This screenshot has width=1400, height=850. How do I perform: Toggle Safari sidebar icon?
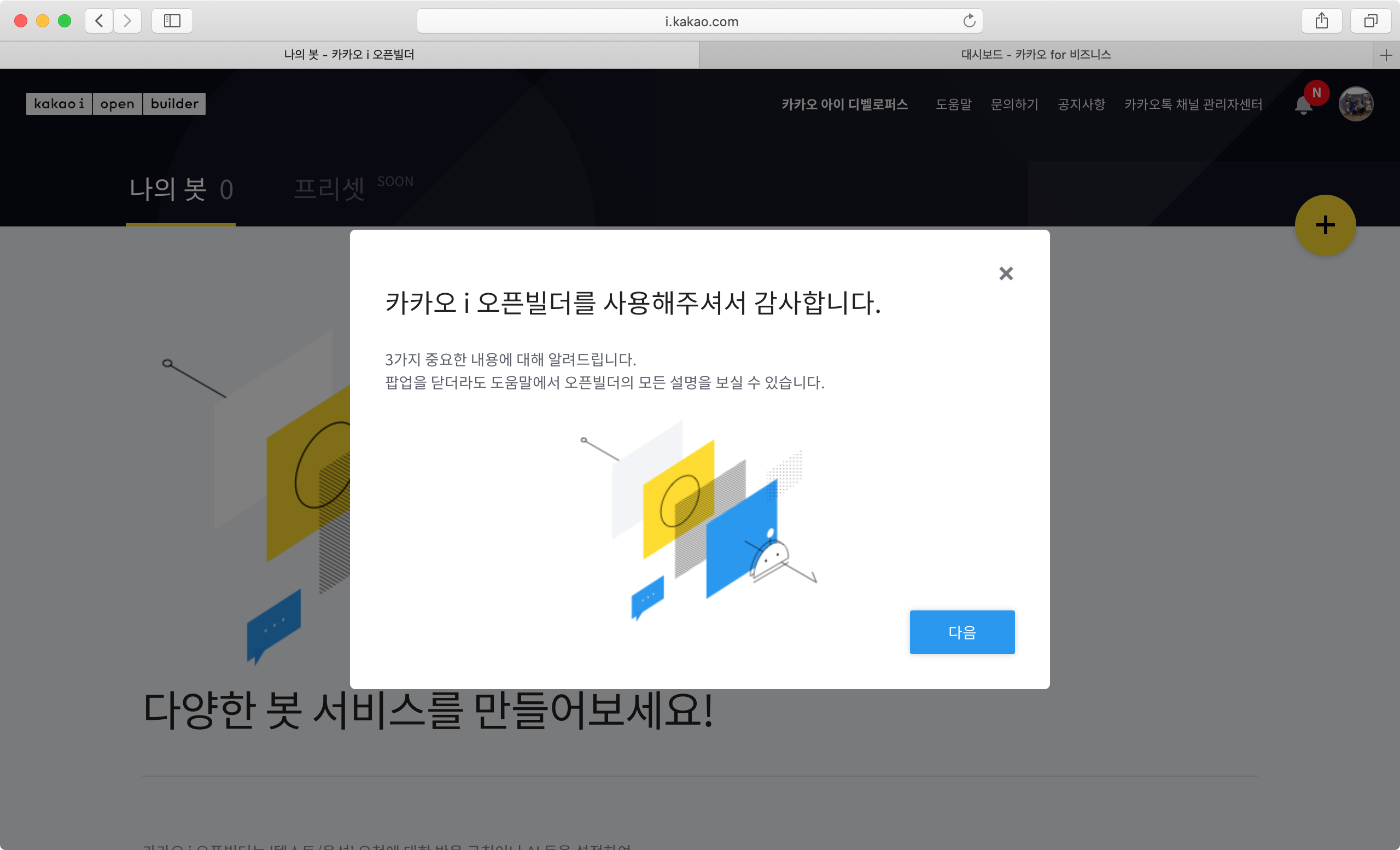172,21
